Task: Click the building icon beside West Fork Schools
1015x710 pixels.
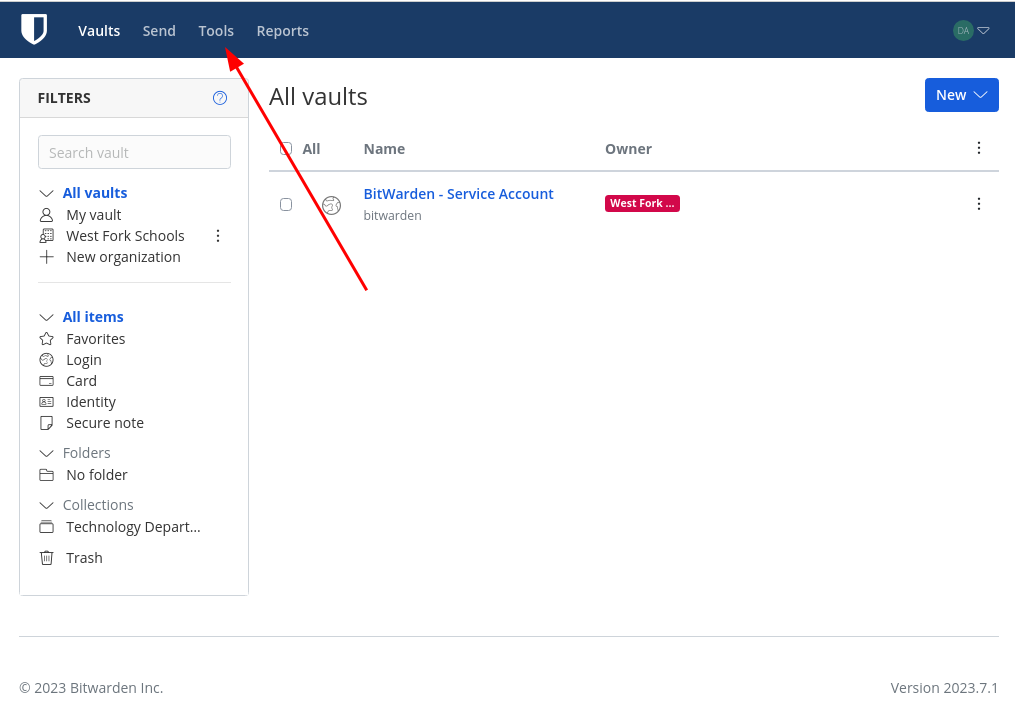Action: click(x=47, y=236)
